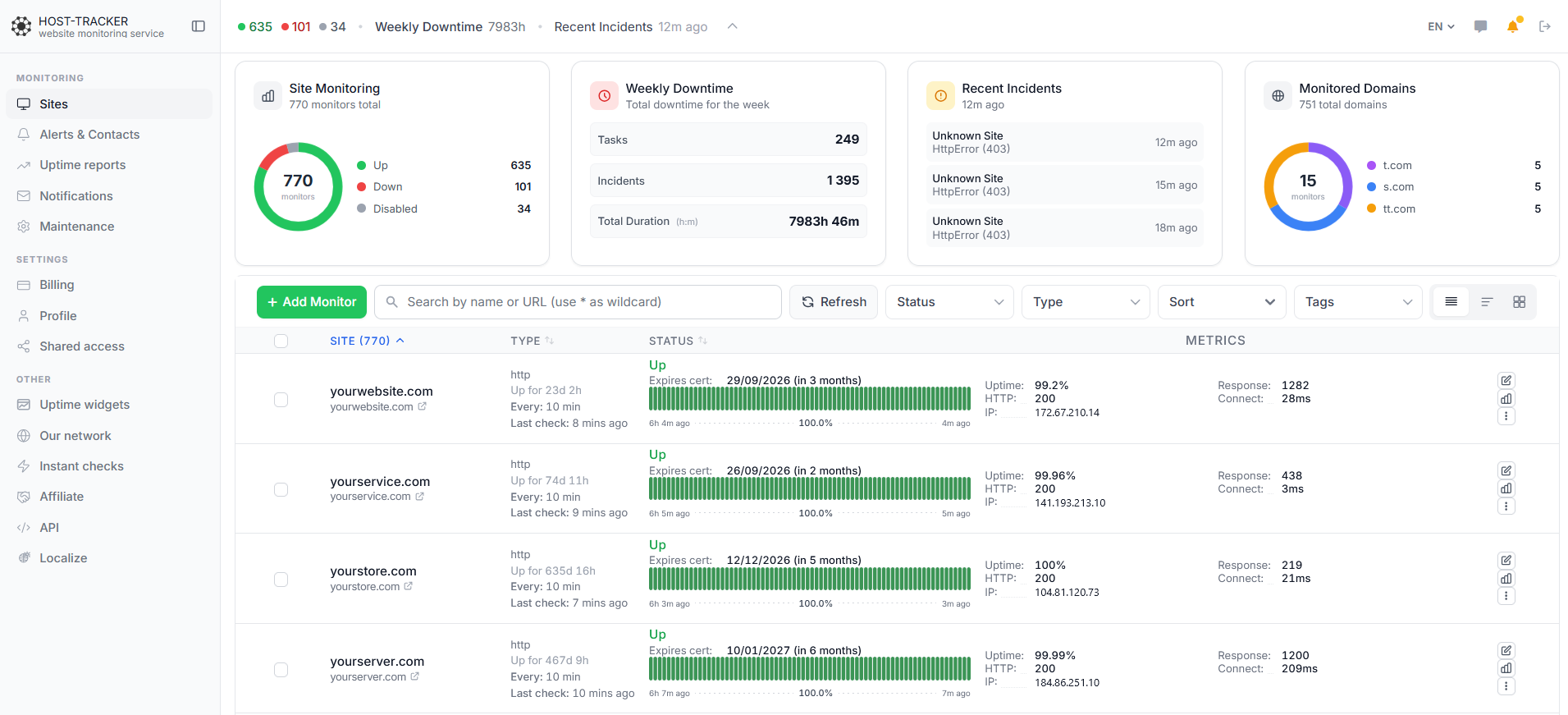This screenshot has width=1568, height=715.
Task: Click the red Down legend dot
Action: [361, 186]
